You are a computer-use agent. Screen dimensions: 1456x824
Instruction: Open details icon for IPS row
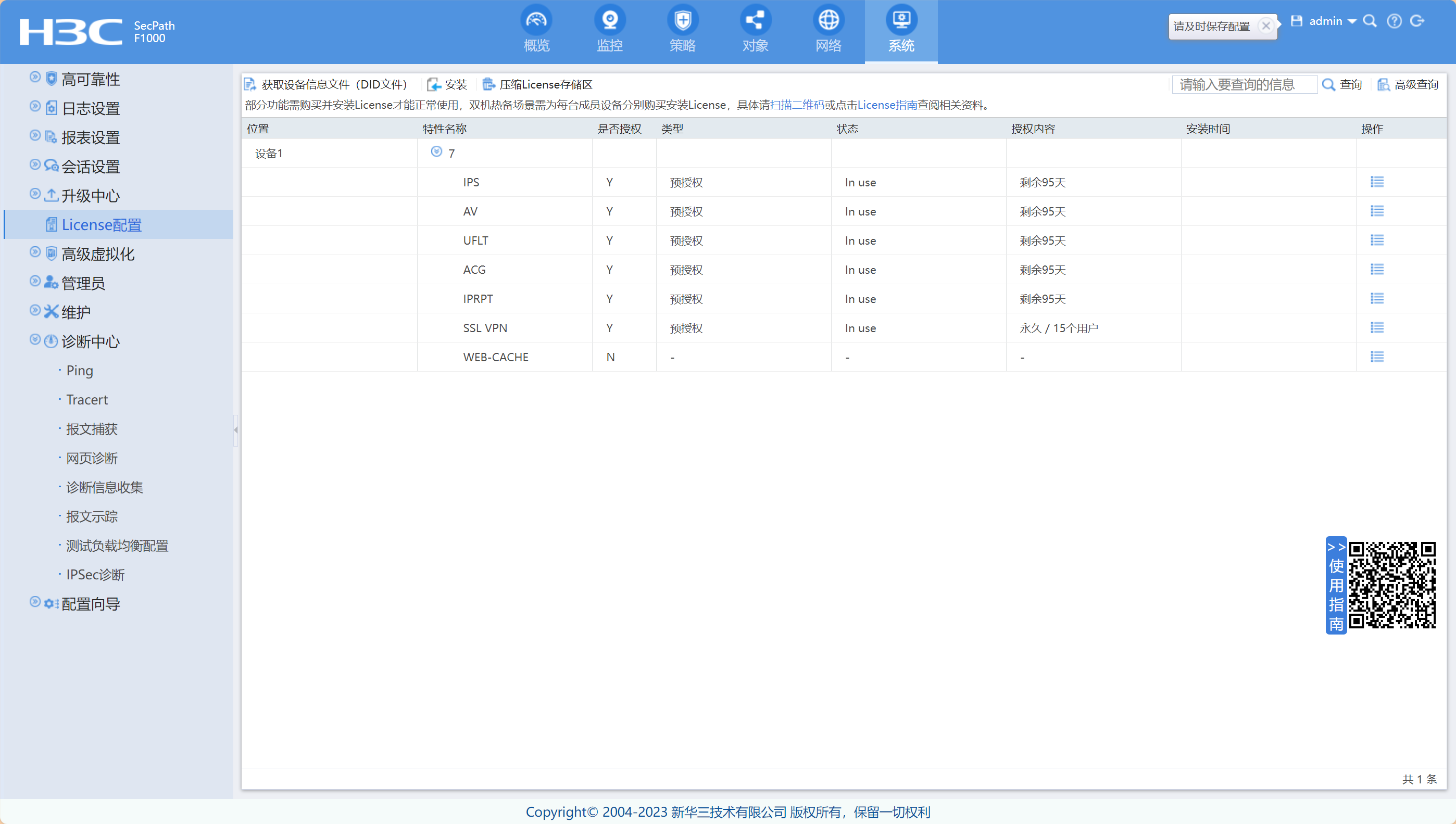(x=1377, y=182)
